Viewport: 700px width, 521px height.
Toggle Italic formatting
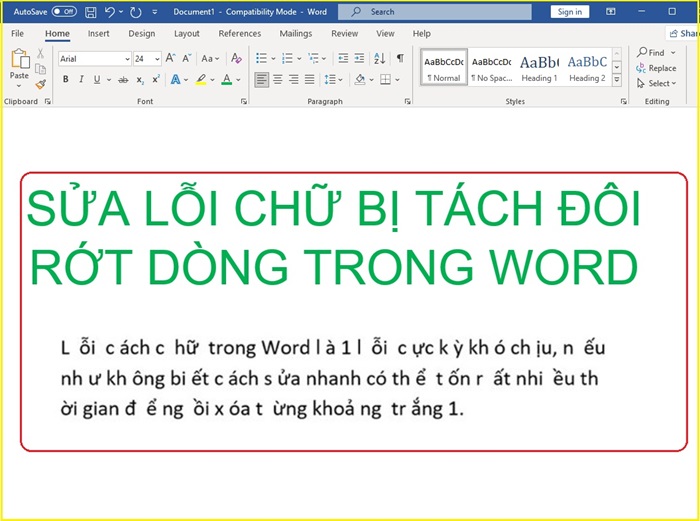click(x=81, y=79)
